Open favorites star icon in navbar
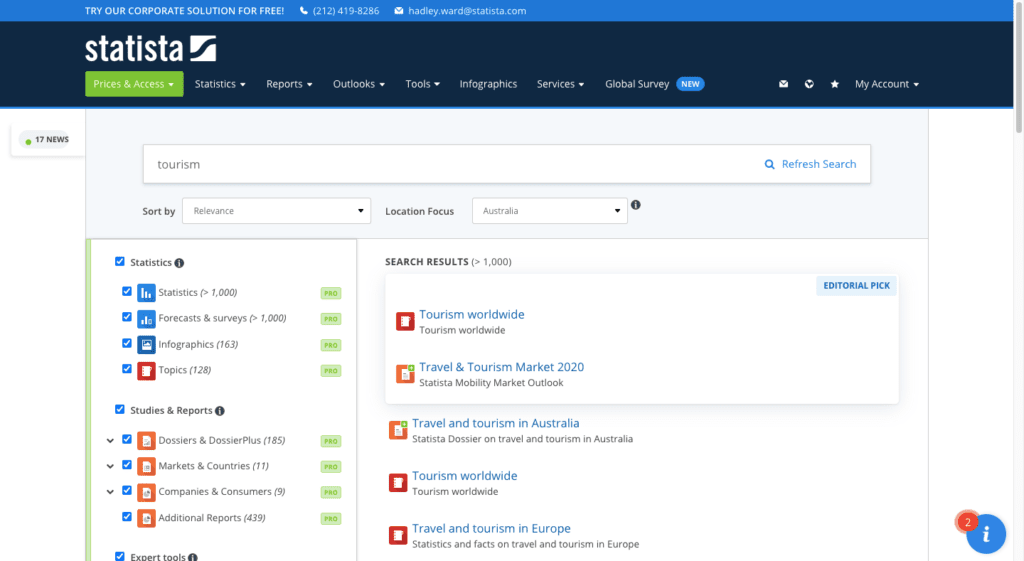1024x561 pixels. 835,84
